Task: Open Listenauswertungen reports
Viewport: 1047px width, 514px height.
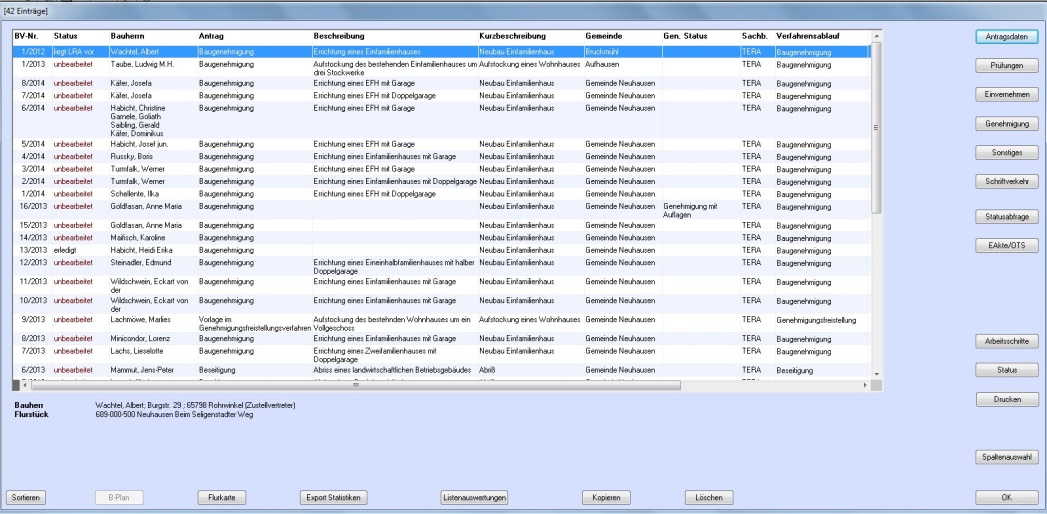Action: point(476,497)
